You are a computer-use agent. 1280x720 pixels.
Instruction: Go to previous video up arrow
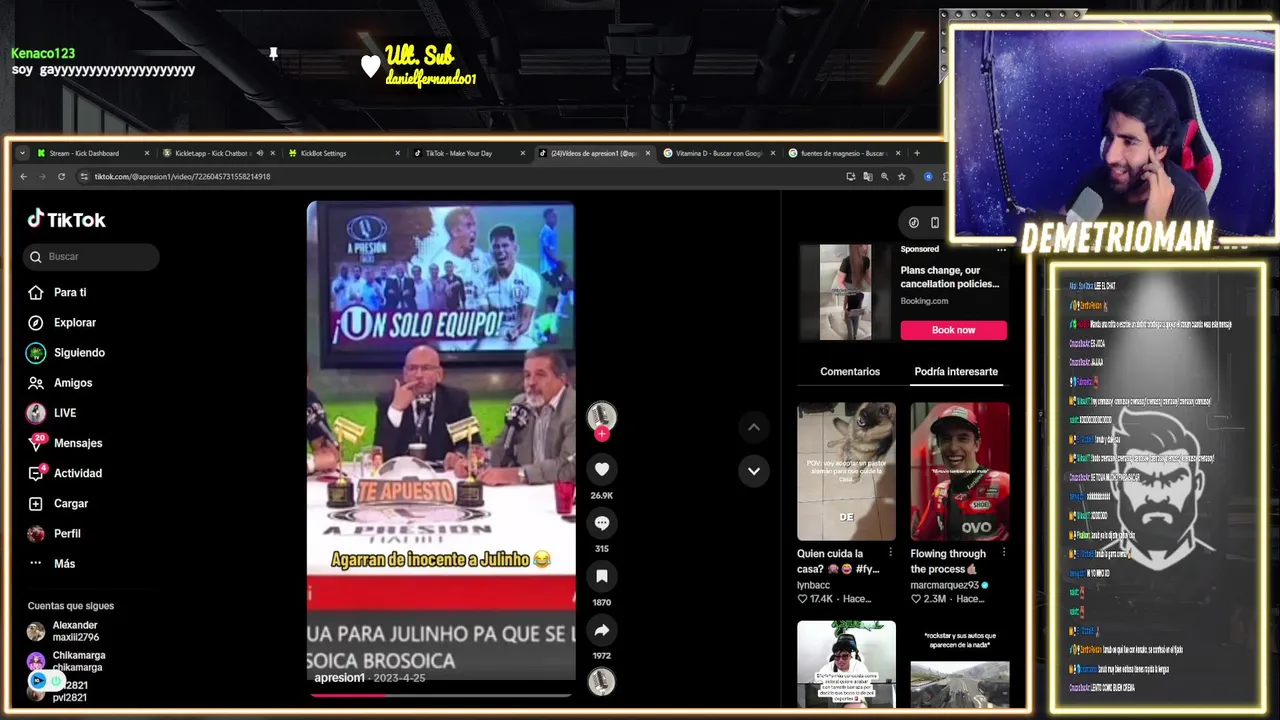pyautogui.click(x=754, y=427)
